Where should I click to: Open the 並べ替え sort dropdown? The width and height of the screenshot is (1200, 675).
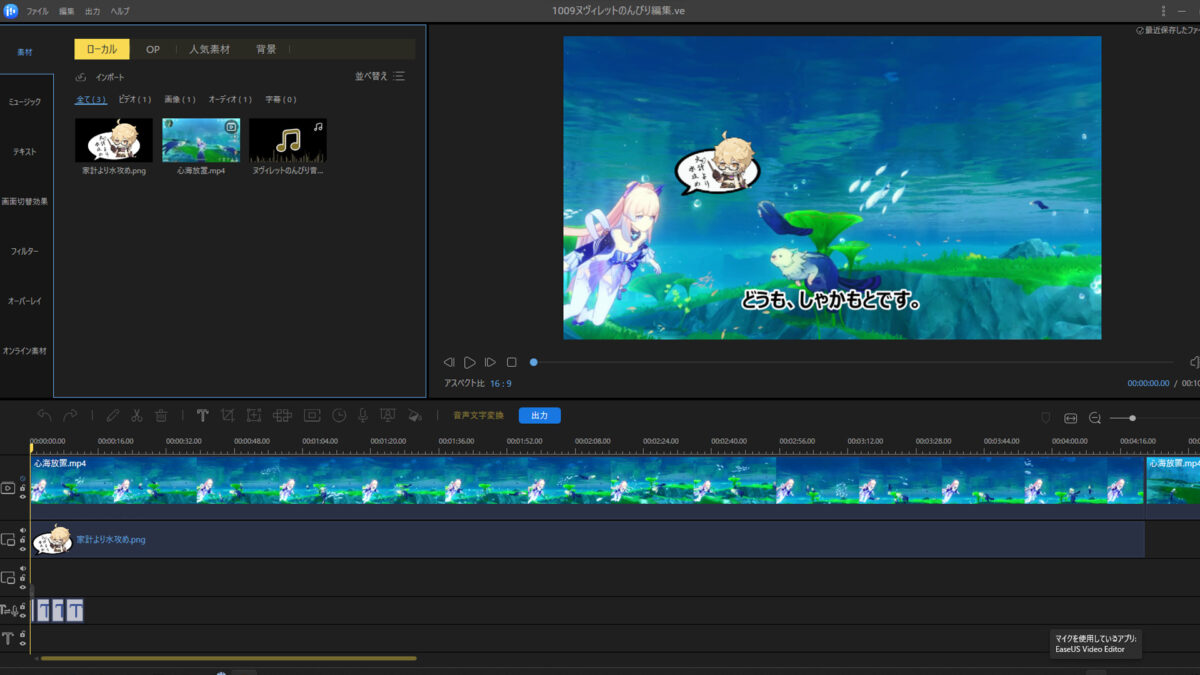379,76
